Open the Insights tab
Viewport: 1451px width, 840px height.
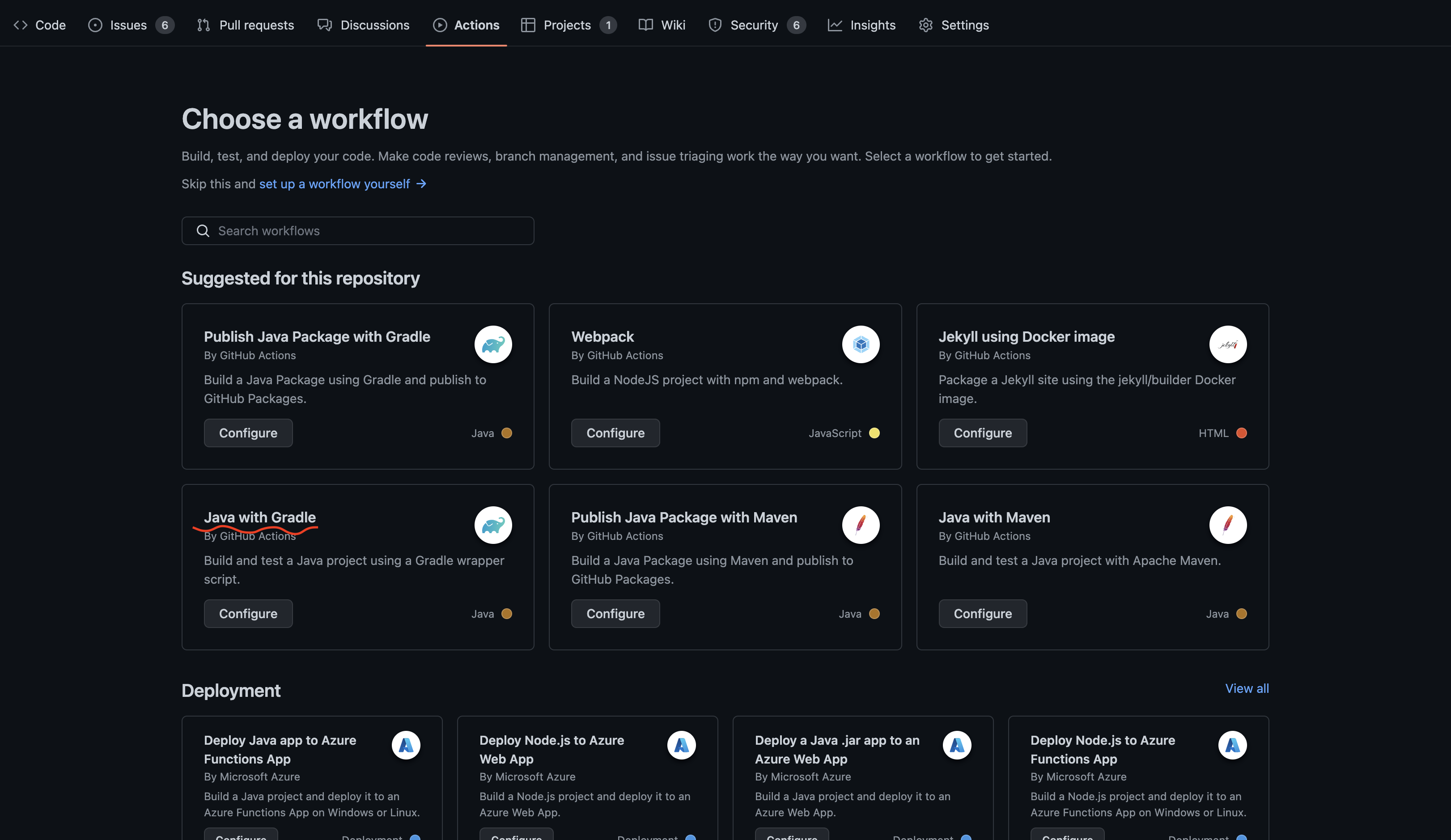pos(861,25)
